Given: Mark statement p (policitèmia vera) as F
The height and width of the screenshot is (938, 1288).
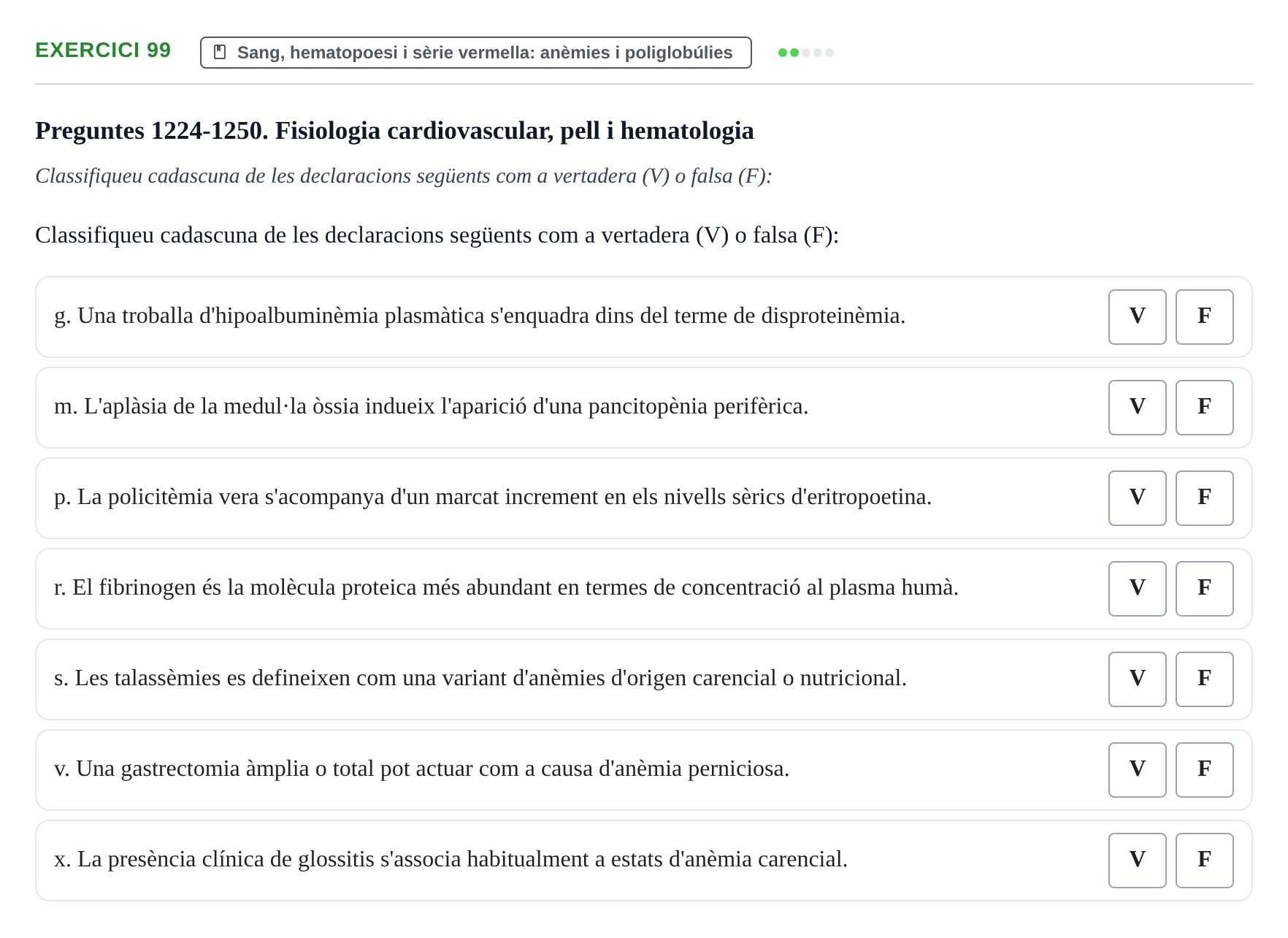Looking at the screenshot, I should pos(1204,497).
